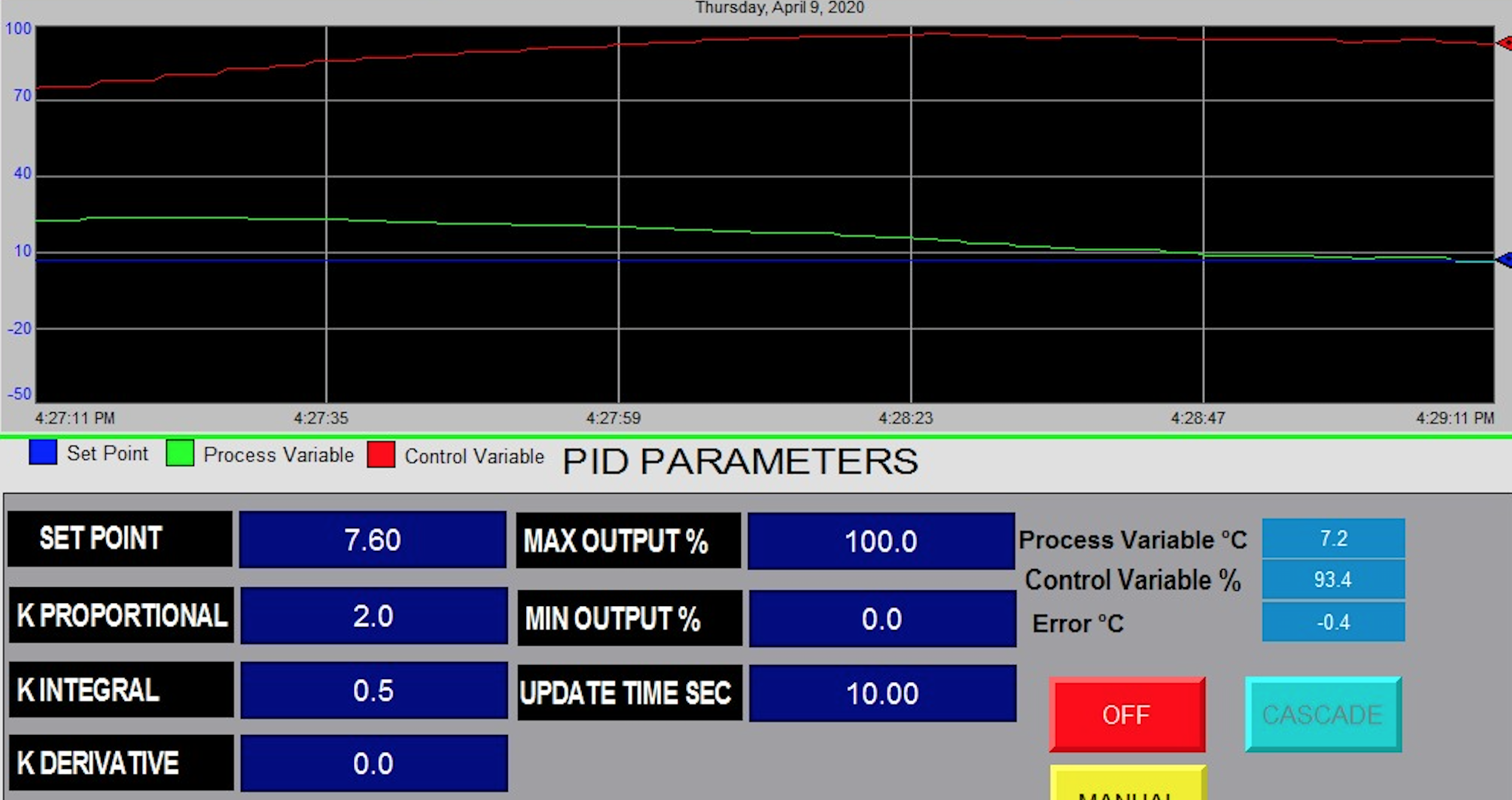Click the Error °C readout box
Viewport: 1512px width, 800px height.
point(1333,622)
